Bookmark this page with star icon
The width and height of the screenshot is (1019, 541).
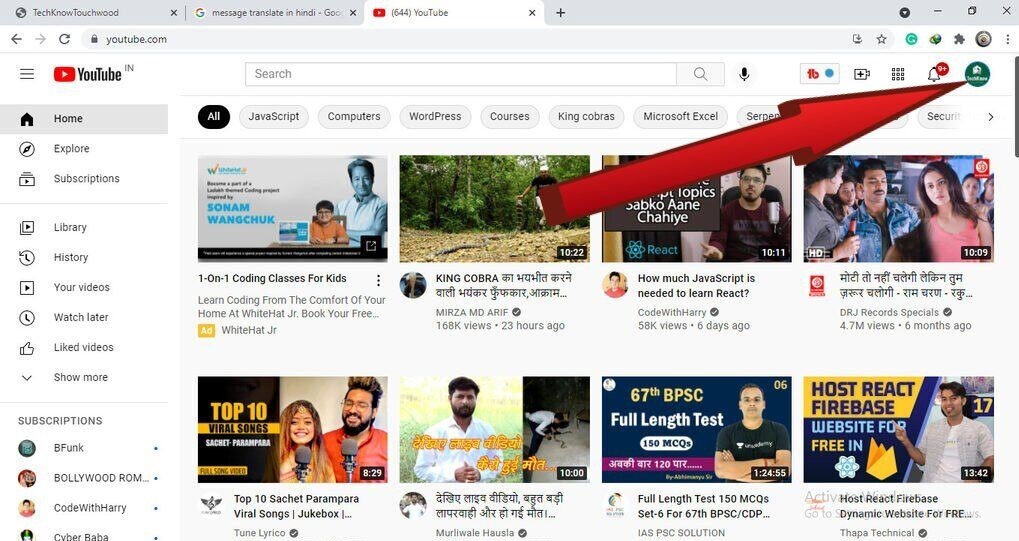click(881, 39)
